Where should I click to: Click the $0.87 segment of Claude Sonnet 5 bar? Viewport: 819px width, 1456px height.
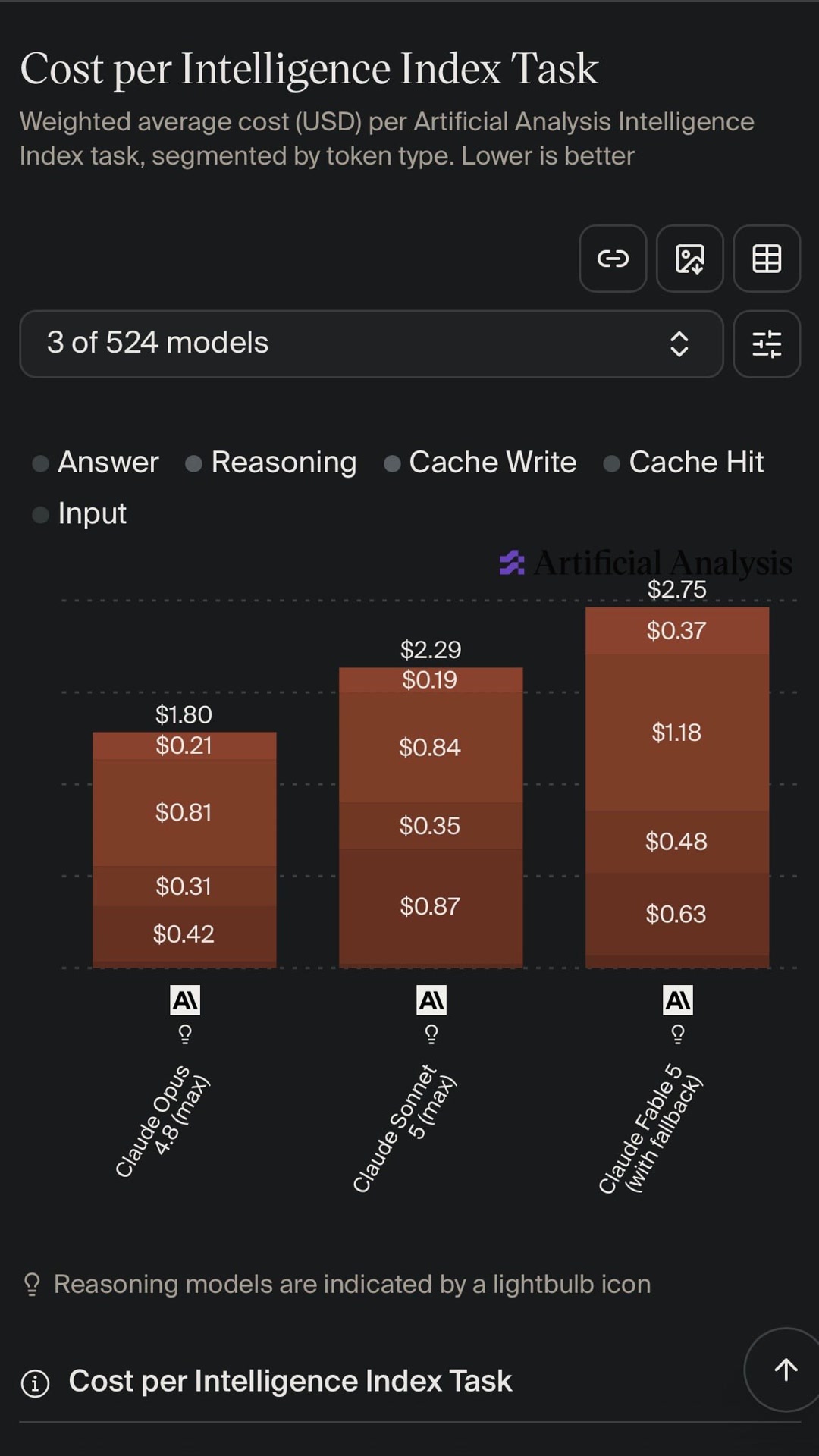[431, 906]
